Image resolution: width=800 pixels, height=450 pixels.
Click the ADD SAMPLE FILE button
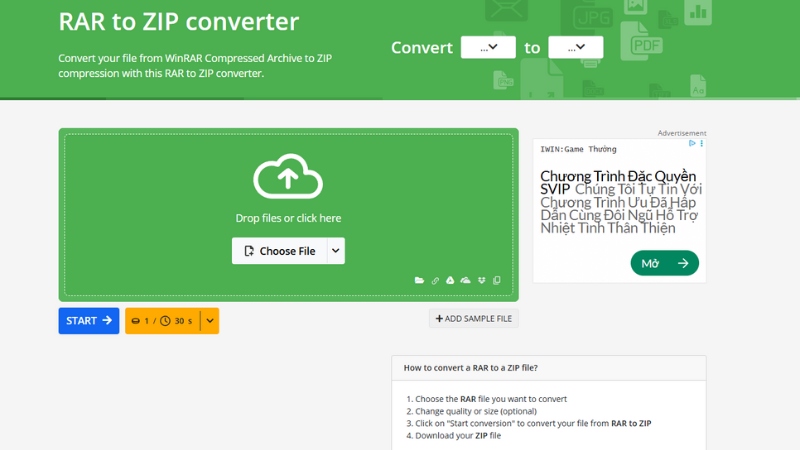tap(474, 318)
